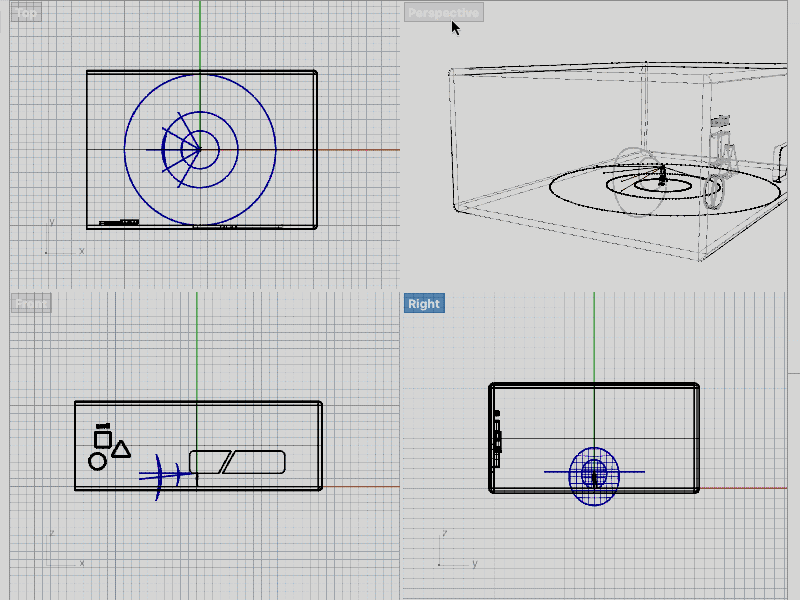Select the circle symbol in Front view
800x600 pixels.
pos(97,461)
